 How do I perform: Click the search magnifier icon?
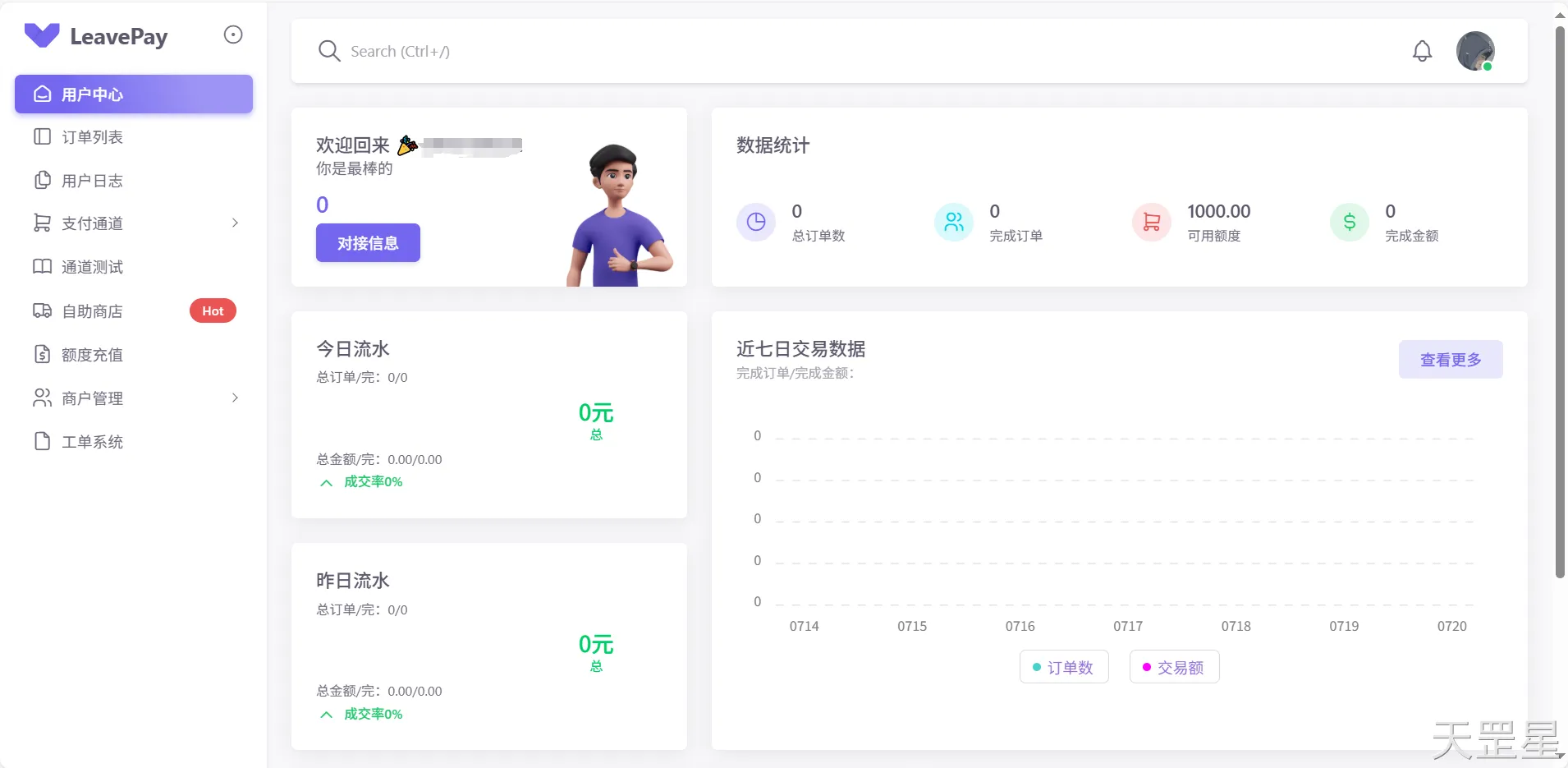click(x=329, y=51)
